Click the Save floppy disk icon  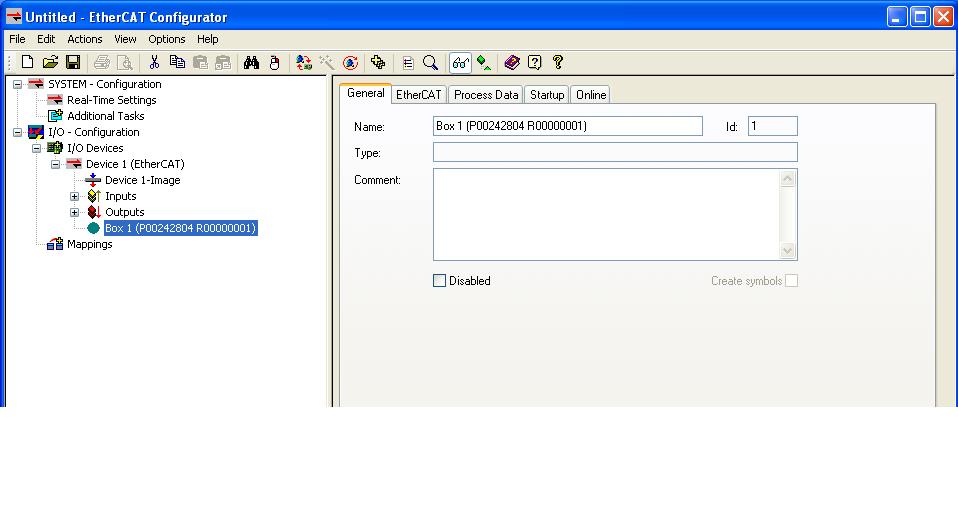[73, 62]
